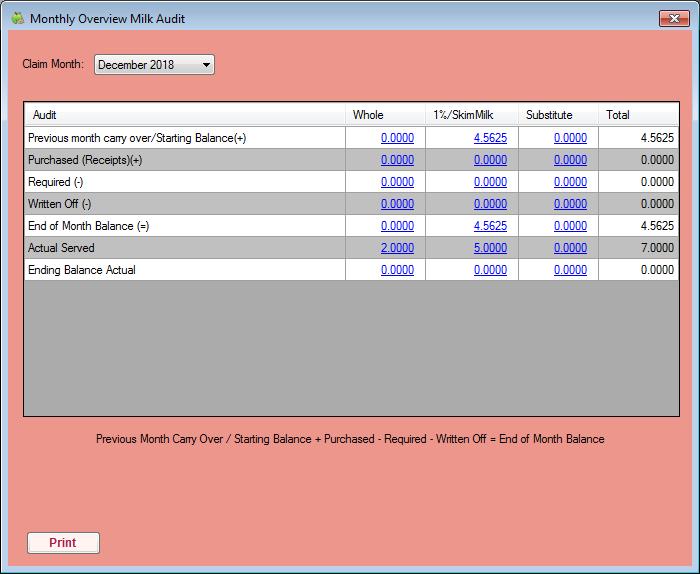
Task: Click Total 0.0000 in Ending Balance Actual row
Action: [657, 270]
